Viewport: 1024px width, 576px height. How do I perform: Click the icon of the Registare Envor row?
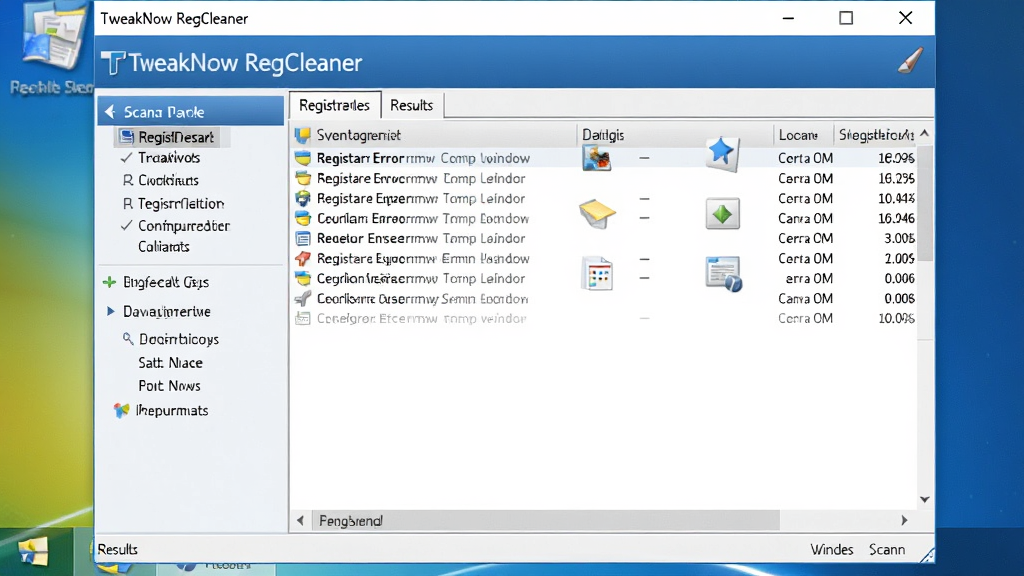pos(302,178)
